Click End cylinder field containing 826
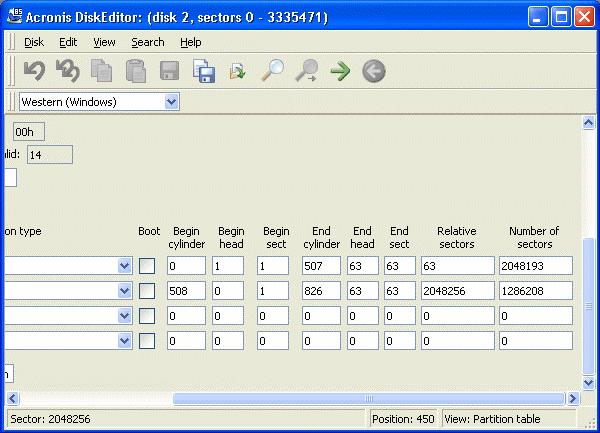This screenshot has height=433, width=600. [x=321, y=291]
